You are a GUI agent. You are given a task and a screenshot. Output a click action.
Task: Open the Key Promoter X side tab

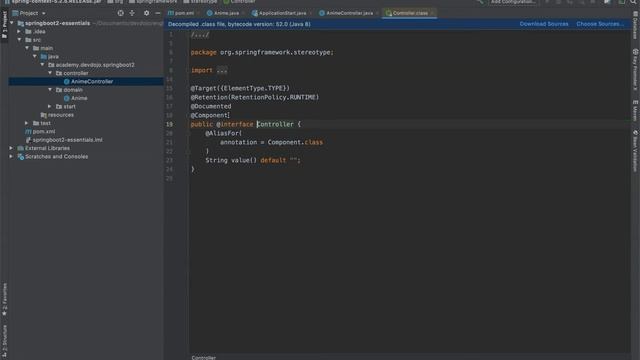pos(636,69)
